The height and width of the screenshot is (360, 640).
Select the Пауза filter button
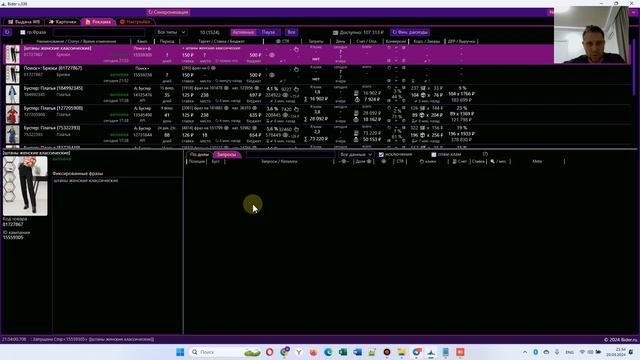coord(268,32)
